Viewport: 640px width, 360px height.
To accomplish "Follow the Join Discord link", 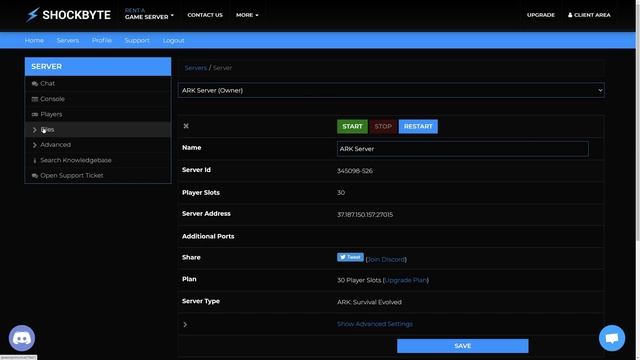I will pos(386,260).
